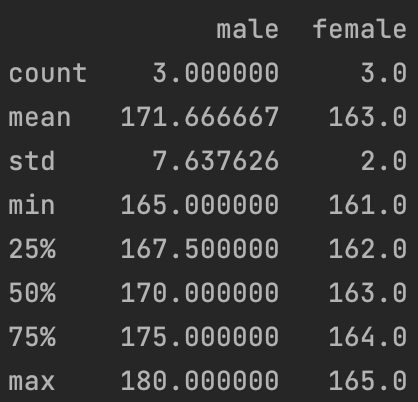The width and height of the screenshot is (418, 402).
Task: Click the male 75% value 175.000000
Action: pyautogui.click(x=199, y=337)
